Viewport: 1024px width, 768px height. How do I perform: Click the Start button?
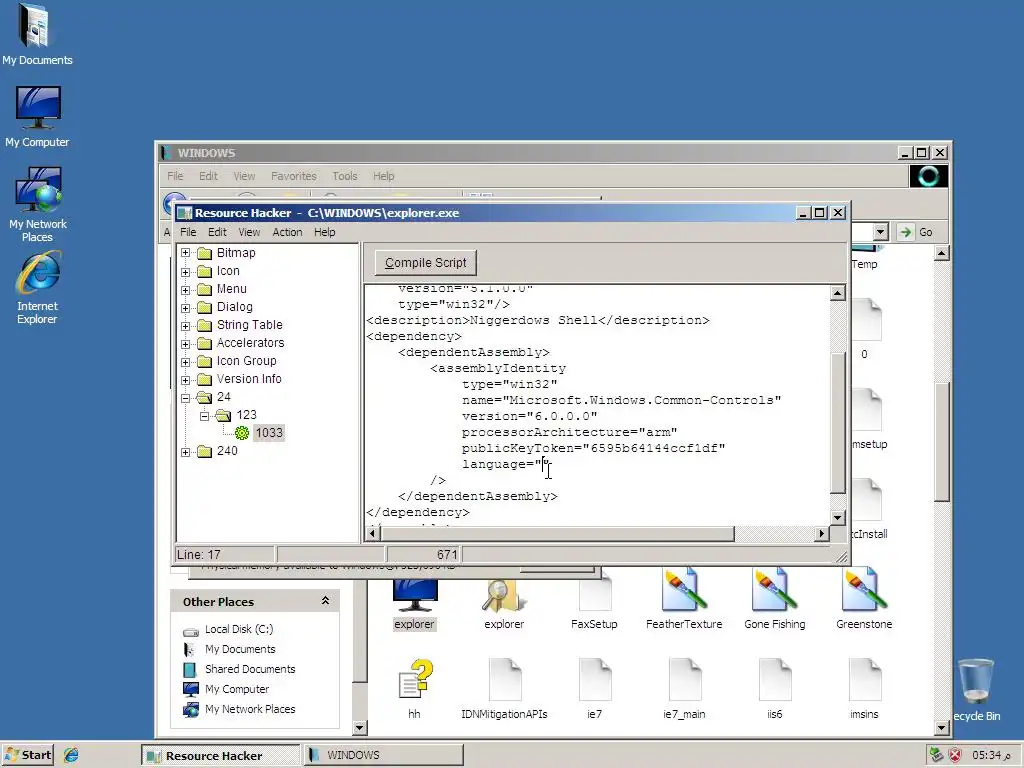[x=27, y=755]
